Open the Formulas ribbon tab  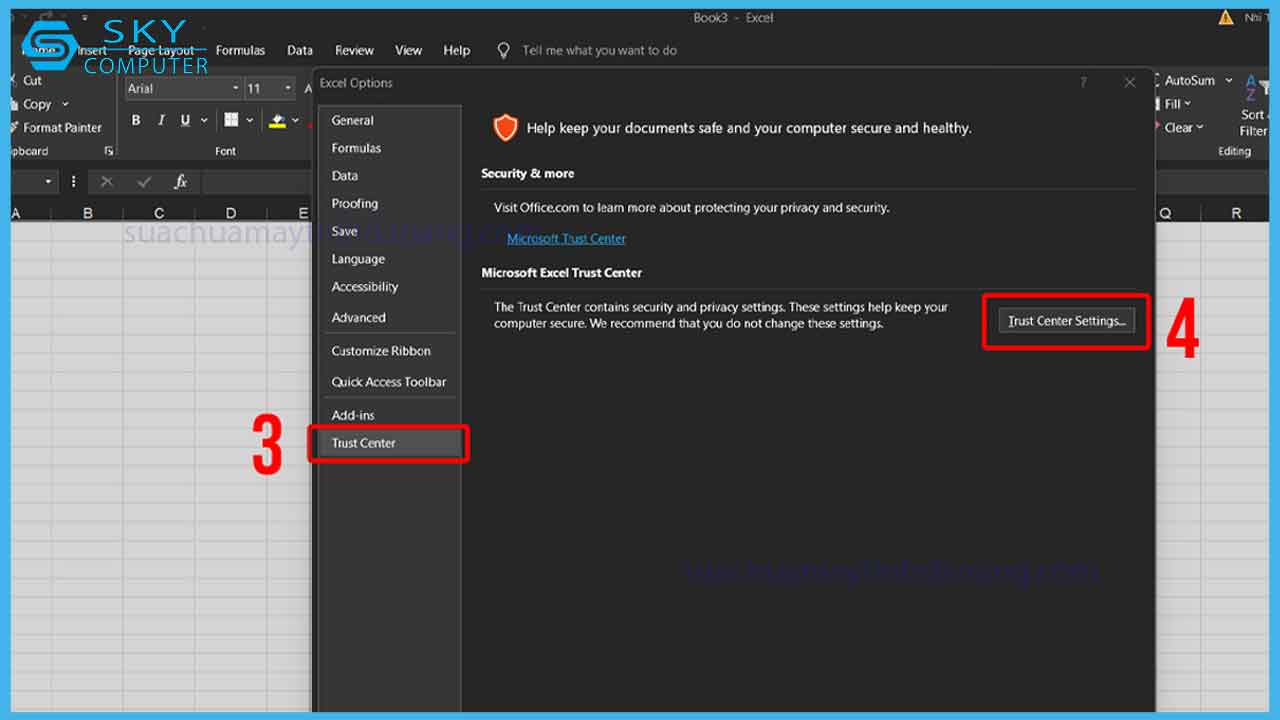pyautogui.click(x=240, y=50)
